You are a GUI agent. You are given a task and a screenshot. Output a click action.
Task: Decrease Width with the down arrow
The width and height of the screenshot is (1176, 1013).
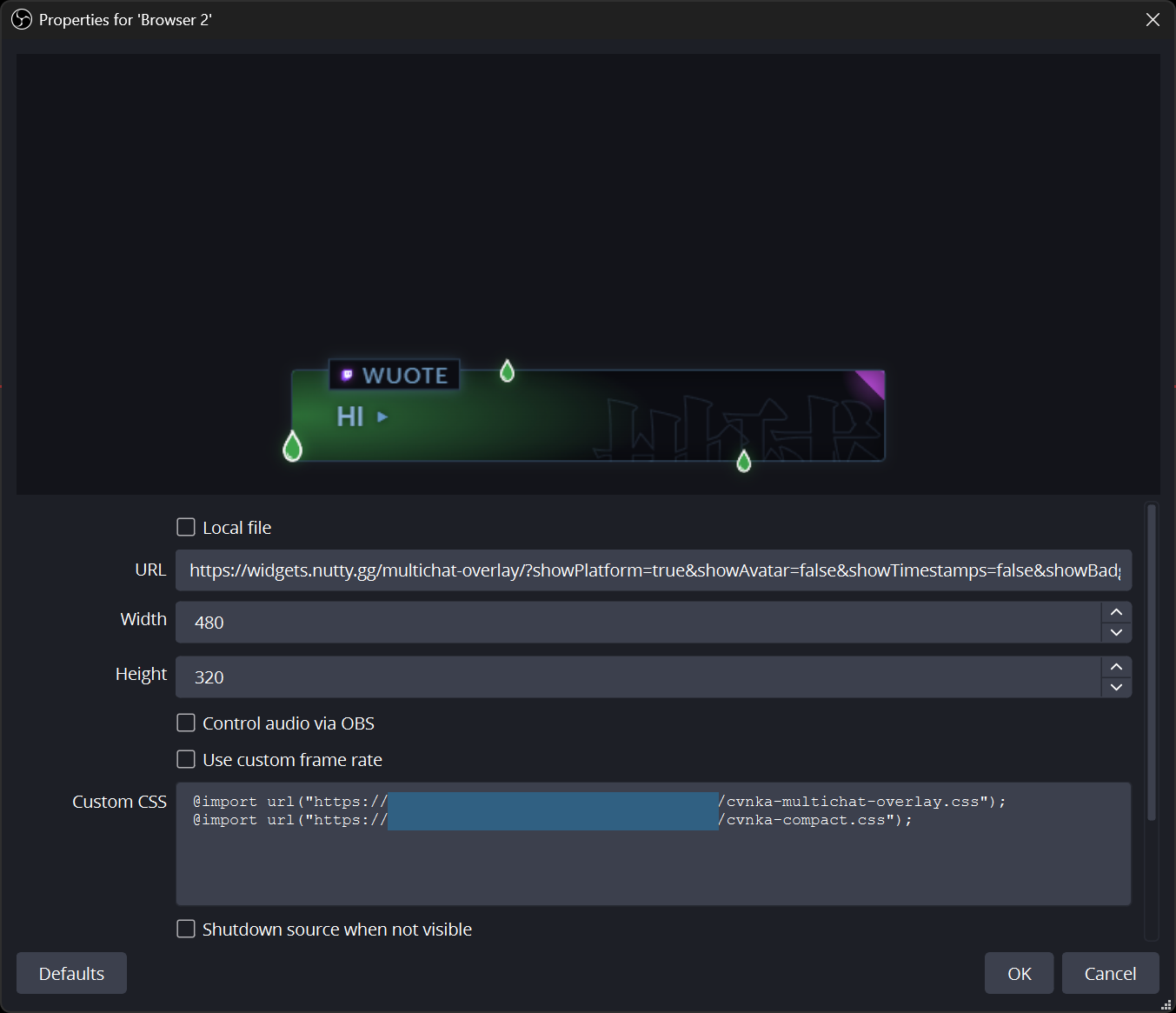coord(1116,633)
